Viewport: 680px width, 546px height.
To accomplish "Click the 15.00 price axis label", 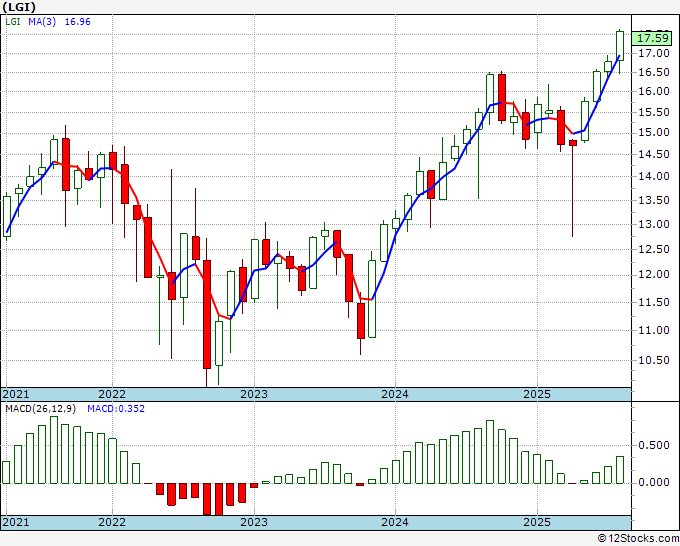I will [x=654, y=132].
